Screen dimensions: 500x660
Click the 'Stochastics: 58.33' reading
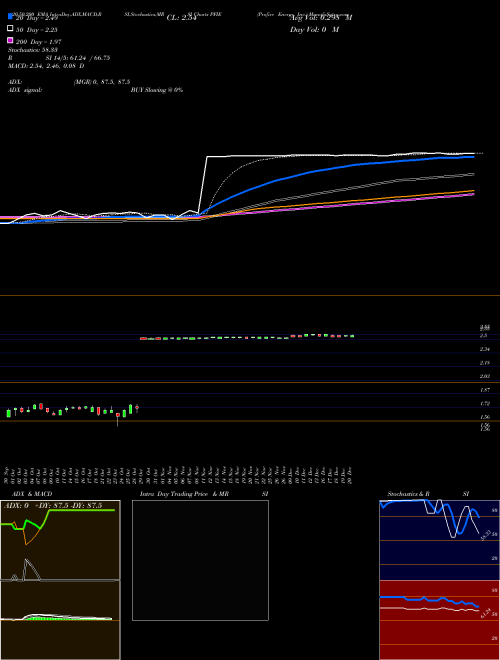pyautogui.click(x=33, y=50)
